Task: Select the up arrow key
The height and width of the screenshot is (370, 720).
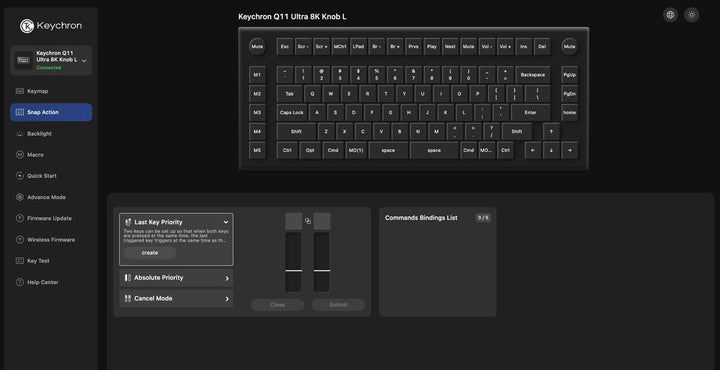Action: click(551, 131)
